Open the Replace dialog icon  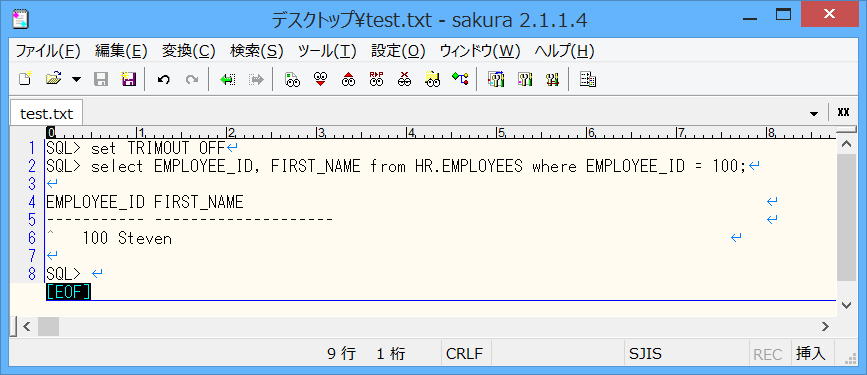[377, 79]
